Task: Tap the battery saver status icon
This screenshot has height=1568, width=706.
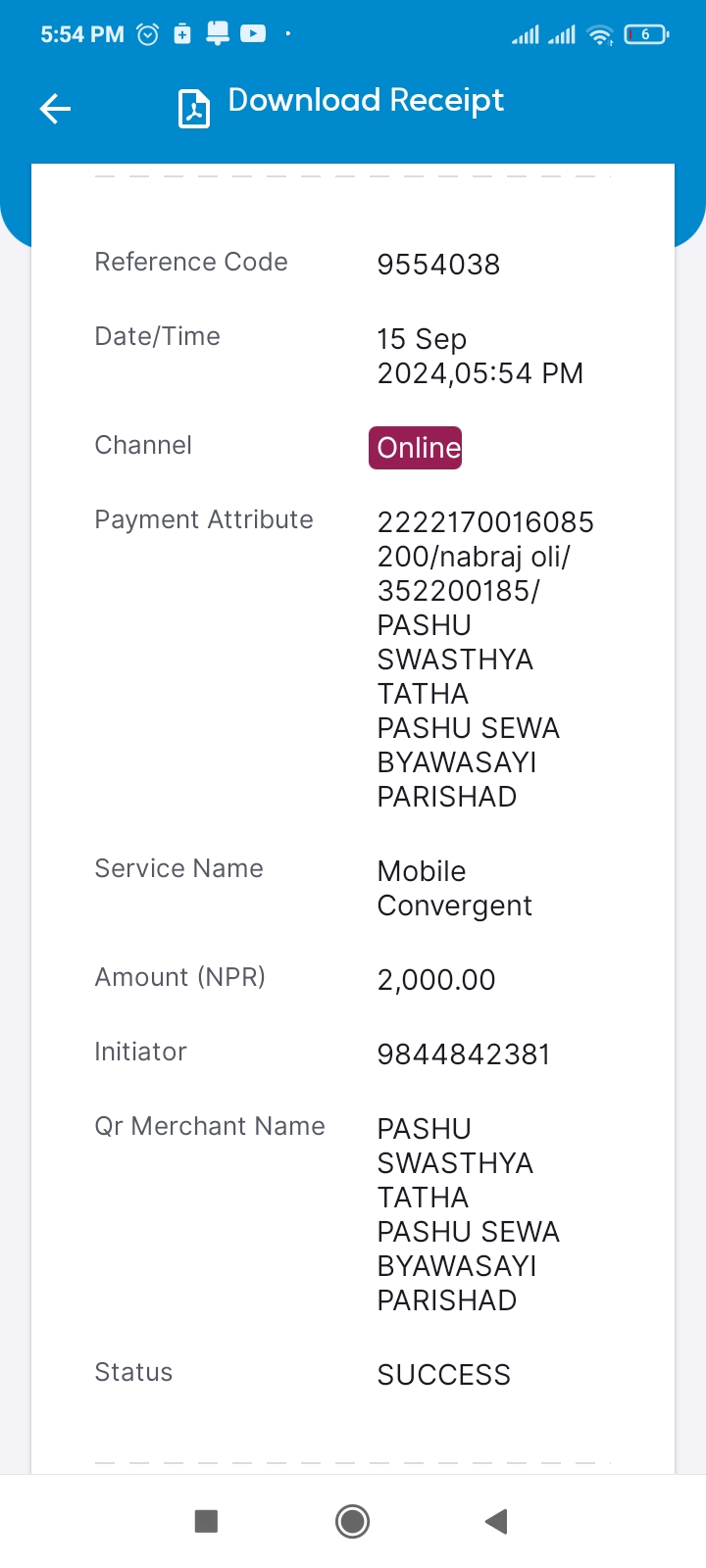Action: pyautogui.click(x=182, y=34)
